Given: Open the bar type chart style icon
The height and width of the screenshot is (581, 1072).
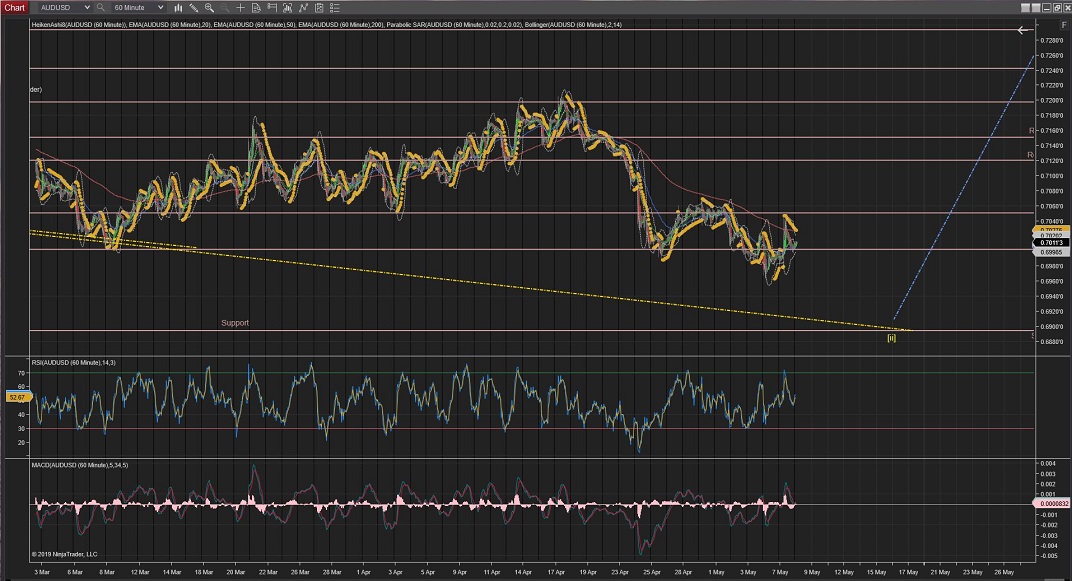Looking at the screenshot, I should 178,7.
